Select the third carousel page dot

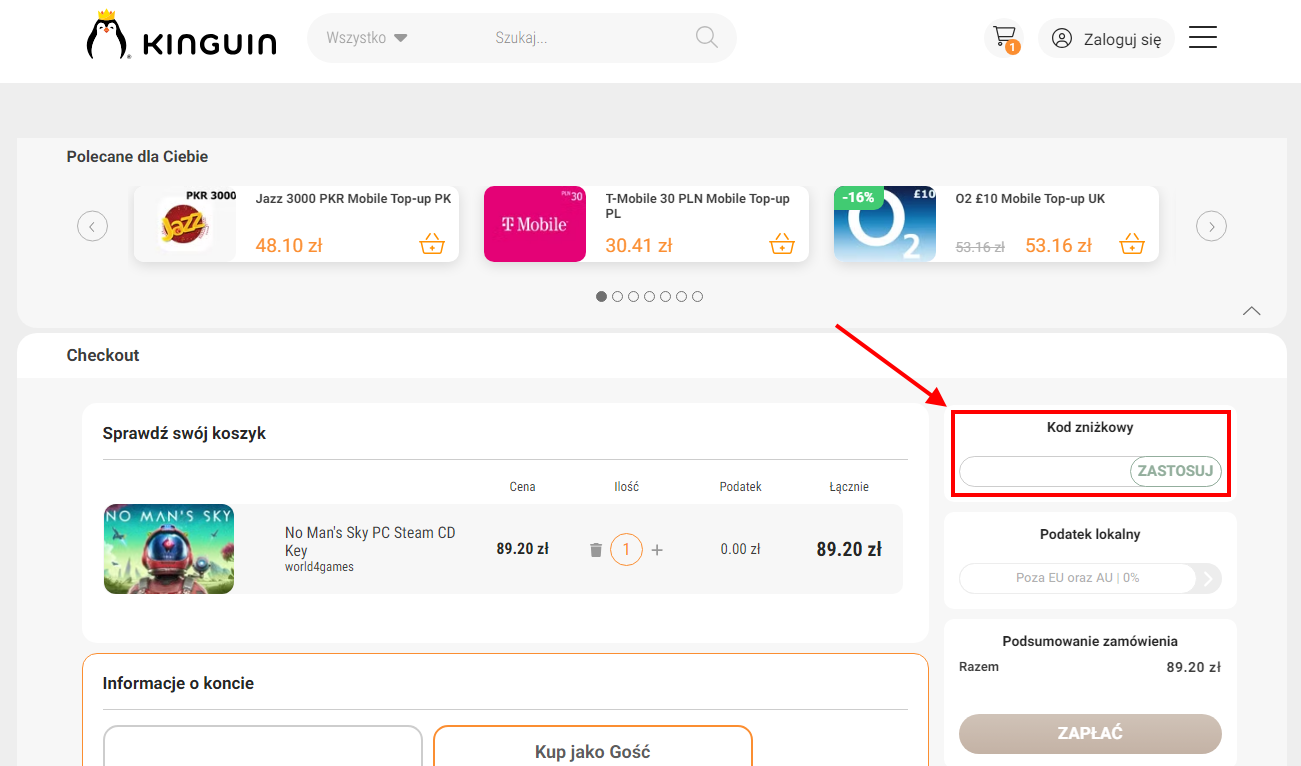pos(633,297)
